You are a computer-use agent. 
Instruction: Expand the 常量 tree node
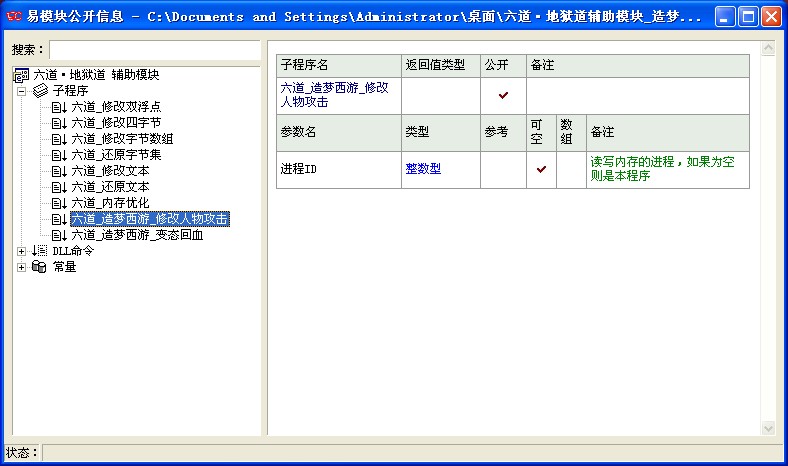pyautogui.click(x=21, y=267)
